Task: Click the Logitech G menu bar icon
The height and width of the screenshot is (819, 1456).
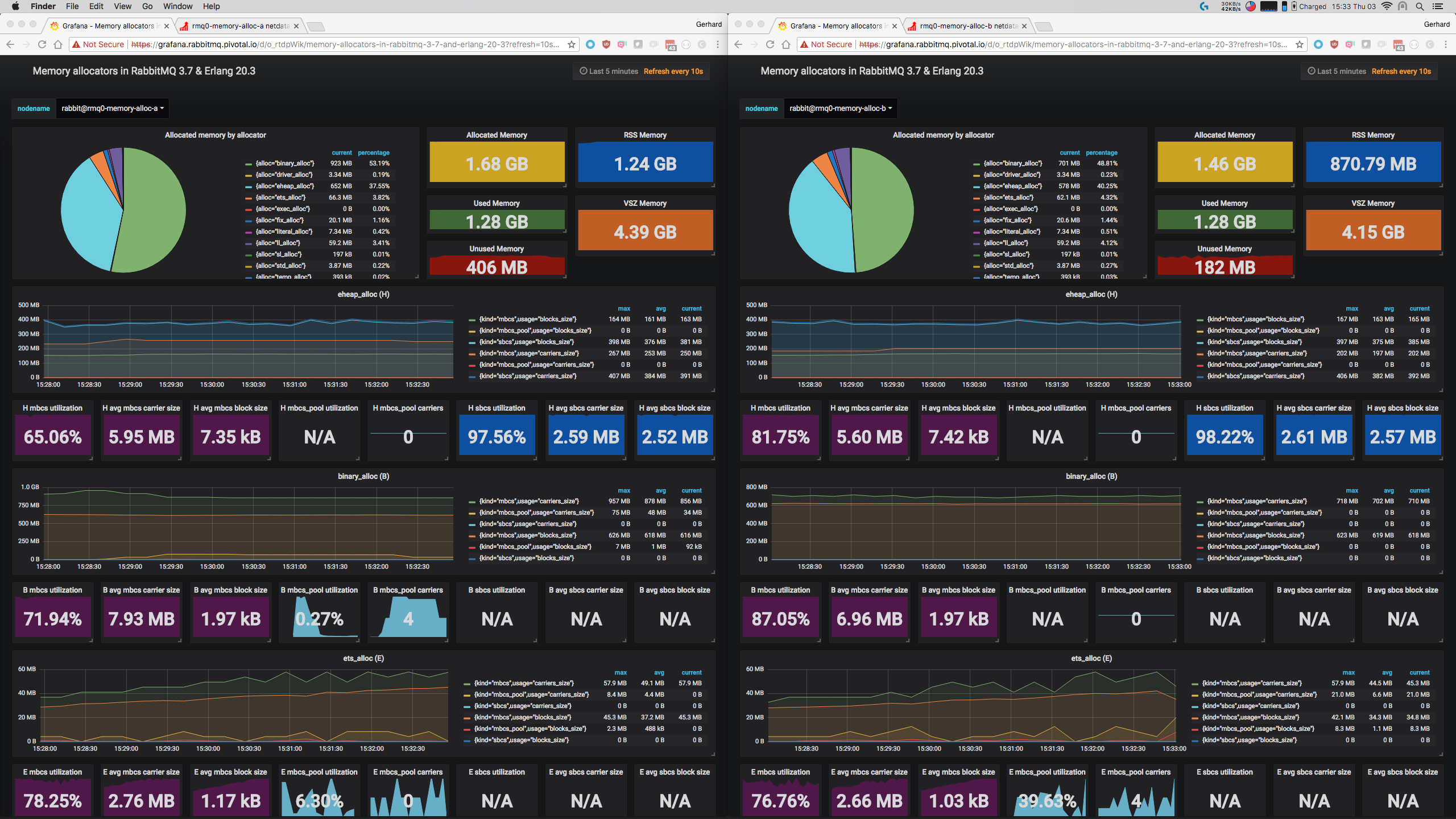Action: tap(1204, 6)
